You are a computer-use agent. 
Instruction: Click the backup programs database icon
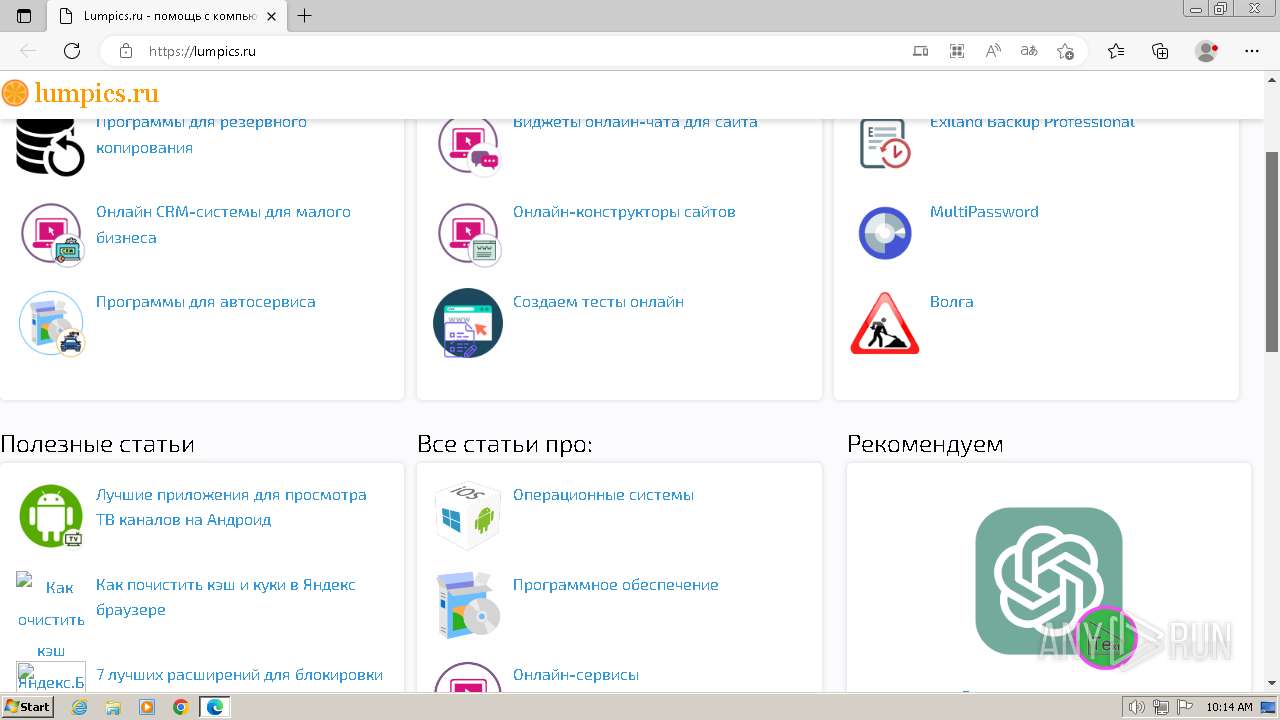pyautogui.click(x=50, y=147)
